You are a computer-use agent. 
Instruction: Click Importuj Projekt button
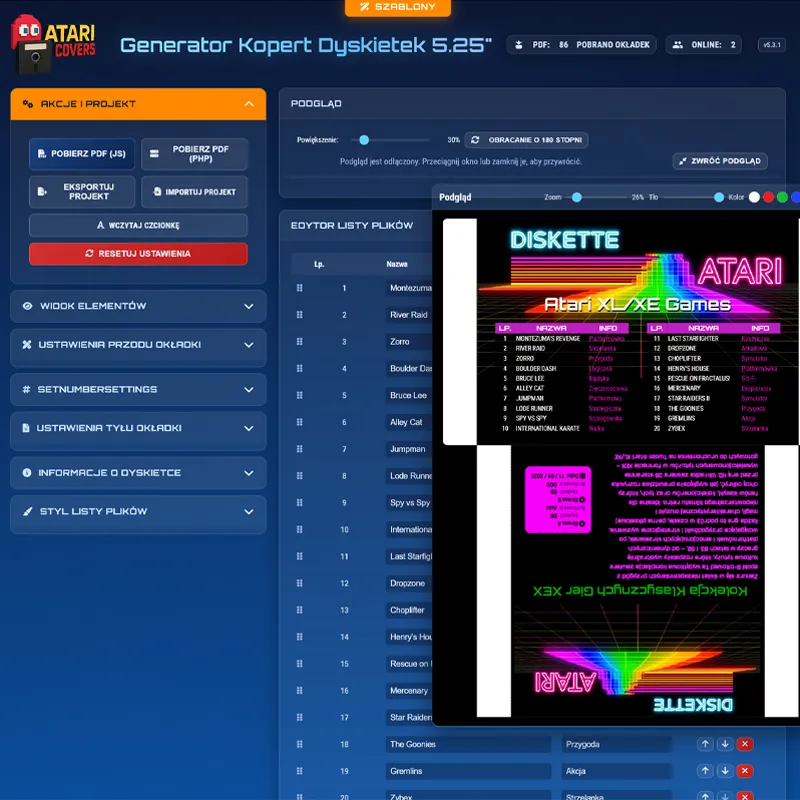click(194, 192)
